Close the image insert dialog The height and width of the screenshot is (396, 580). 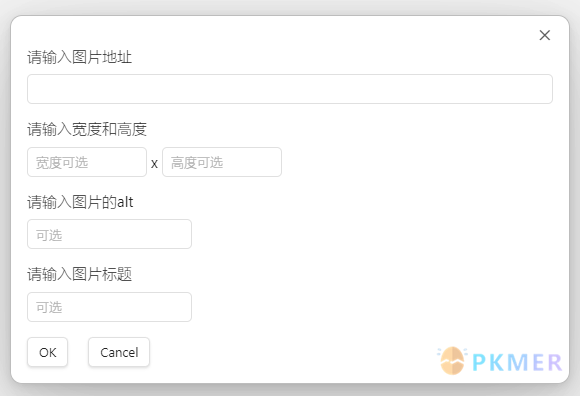544,35
